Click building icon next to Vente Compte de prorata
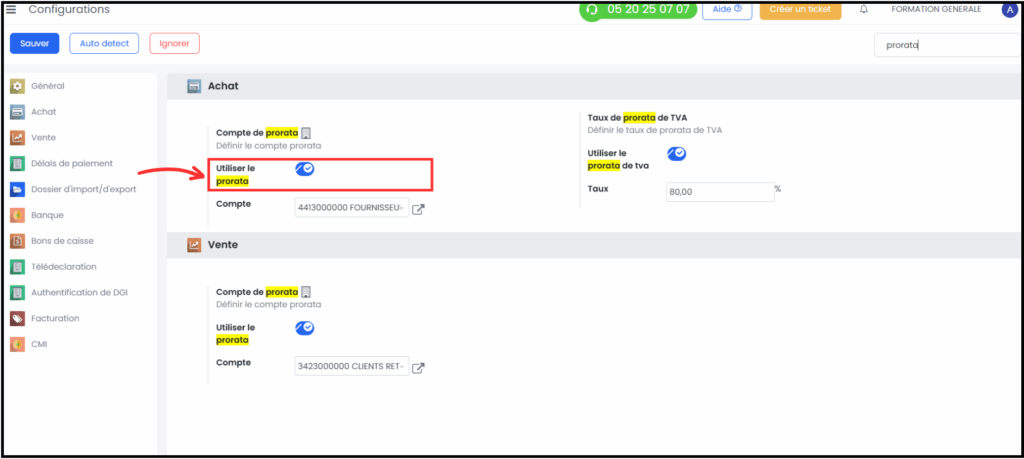This screenshot has height=459, width=1024. 306,292
